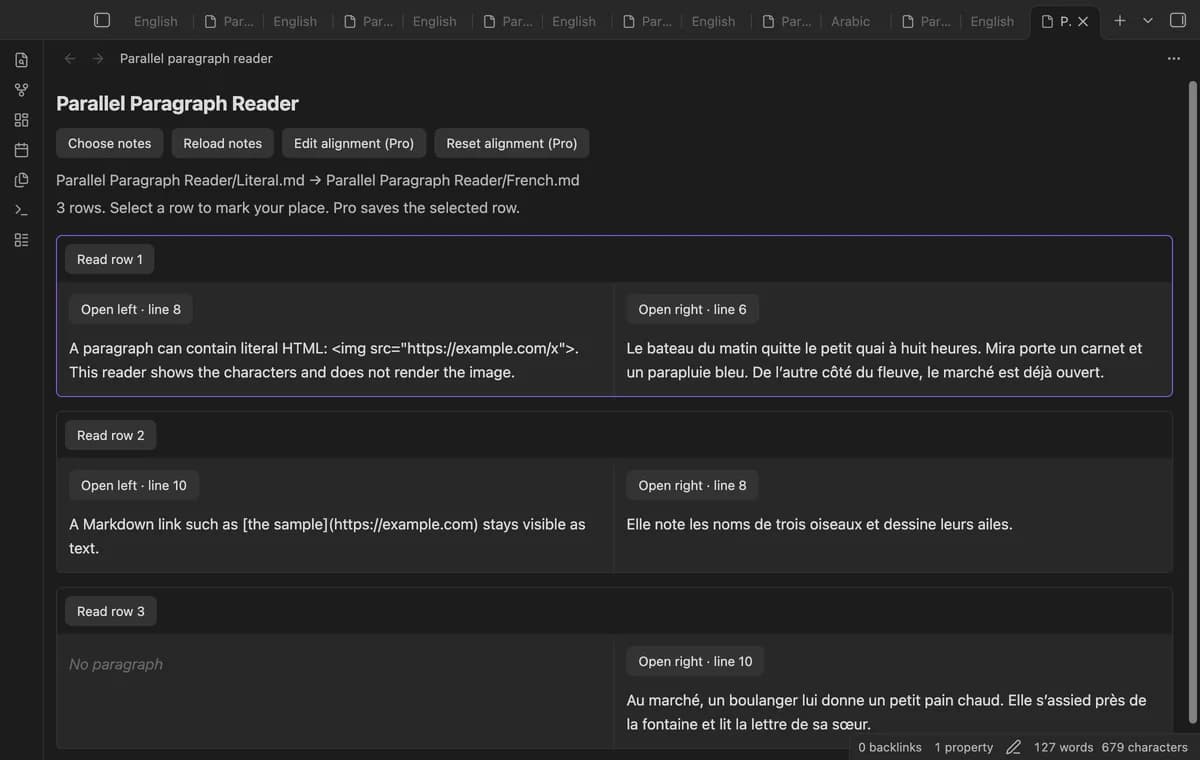
Task: Click the Literal.md → French.md path line
Action: pos(318,180)
